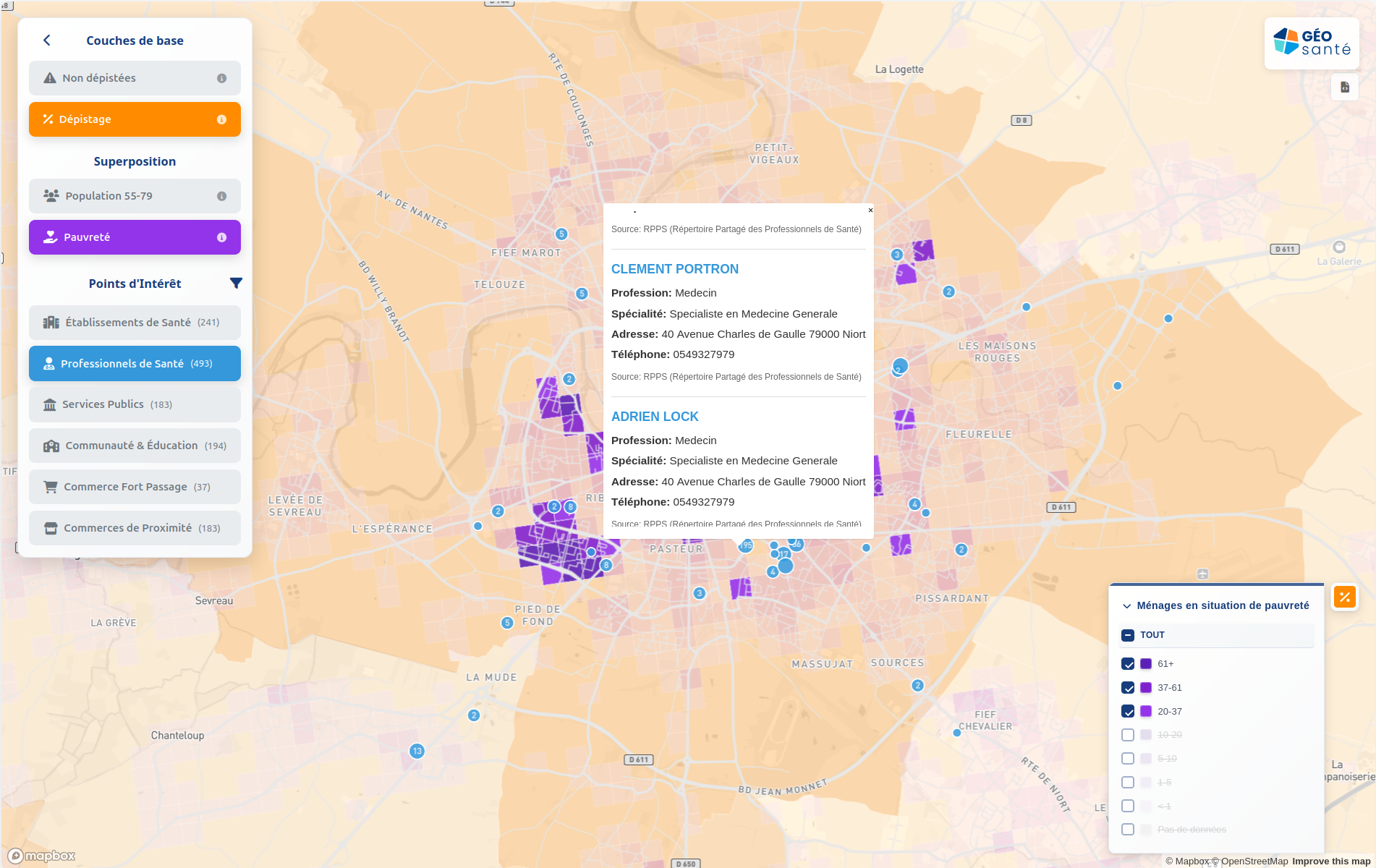Select the Non dépistées warning layer icon
This screenshot has height=868, width=1376.
(48, 77)
